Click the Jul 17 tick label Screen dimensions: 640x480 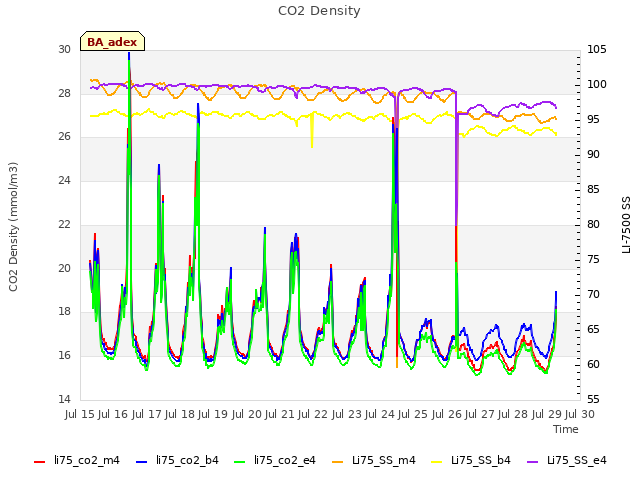click(x=147, y=414)
